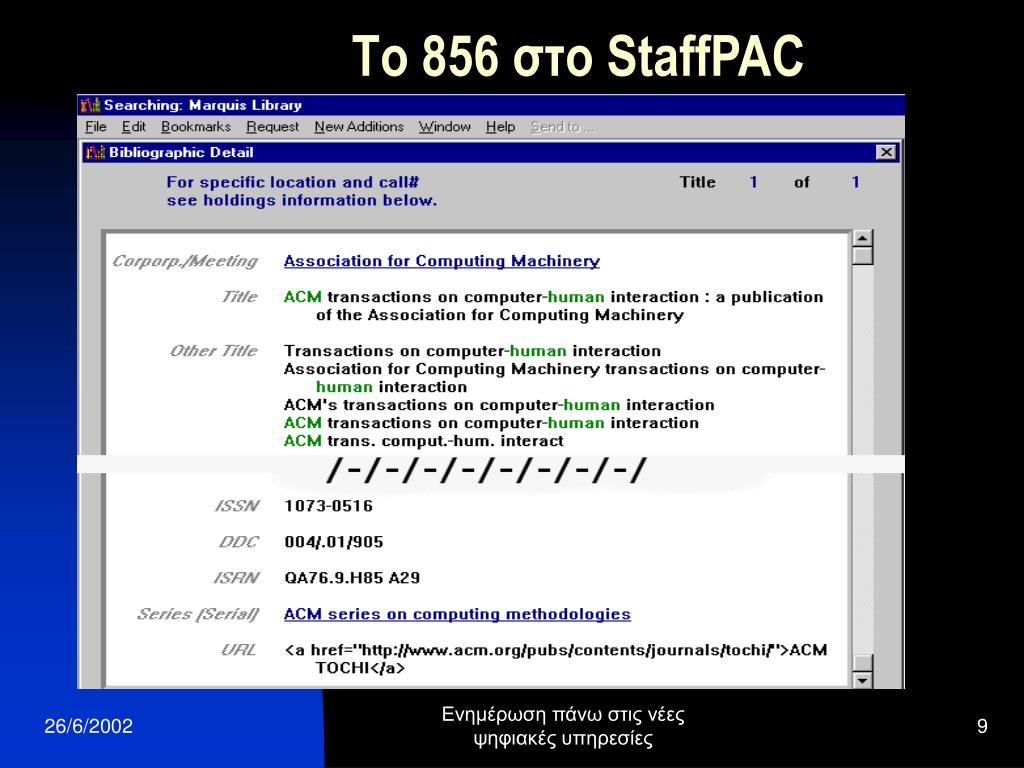Open the File menu
Viewport: 1024px width, 768px height.
[x=96, y=127]
